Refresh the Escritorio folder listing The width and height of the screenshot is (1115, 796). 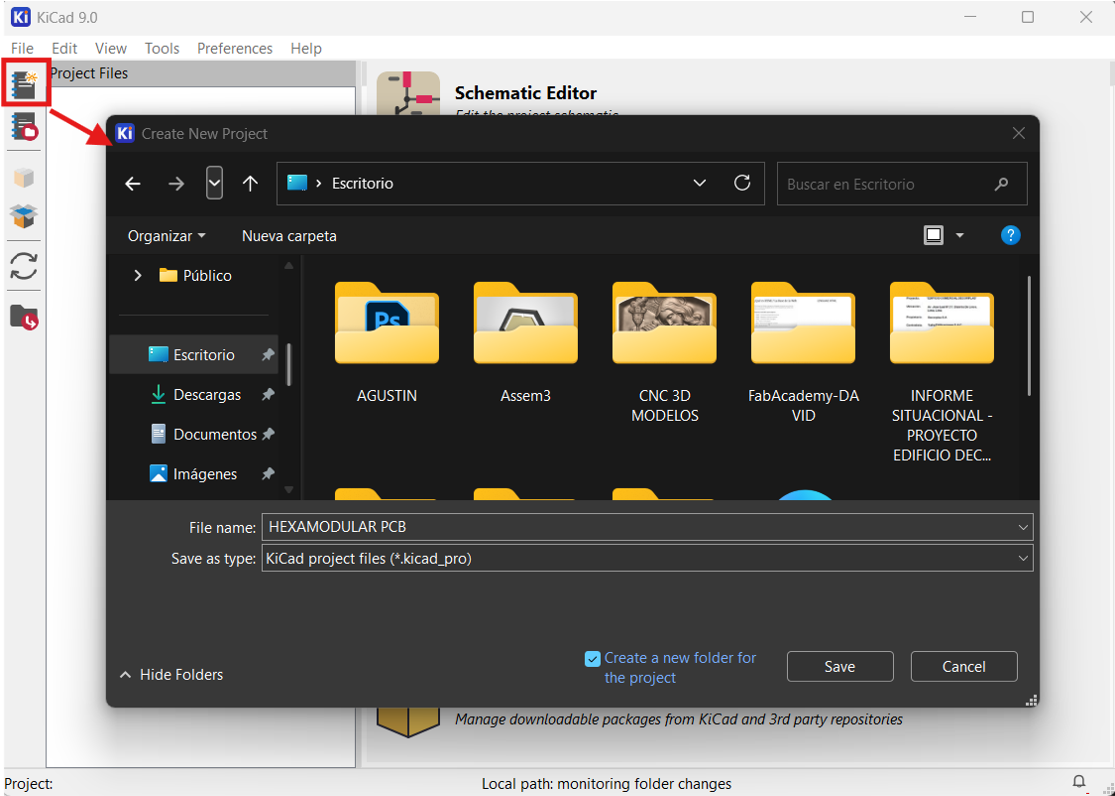[x=742, y=183]
